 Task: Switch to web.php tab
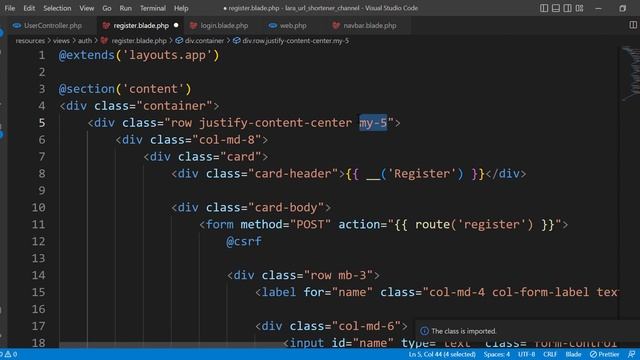[x=292, y=25]
